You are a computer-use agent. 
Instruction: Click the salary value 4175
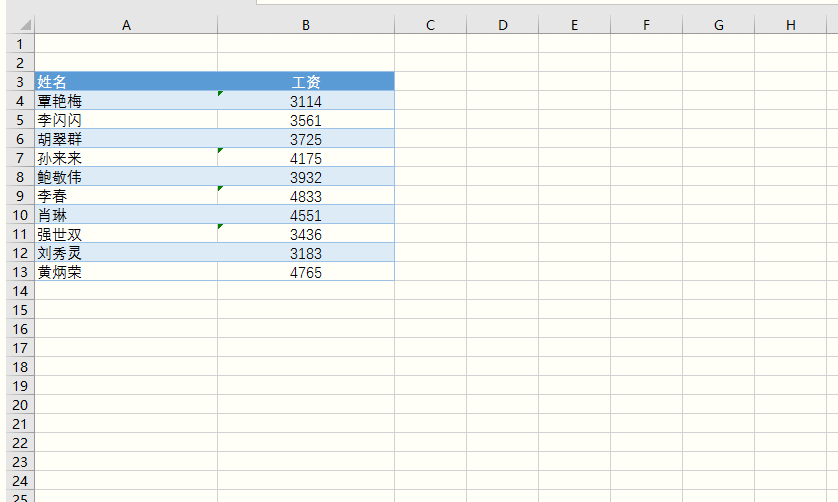pos(306,157)
